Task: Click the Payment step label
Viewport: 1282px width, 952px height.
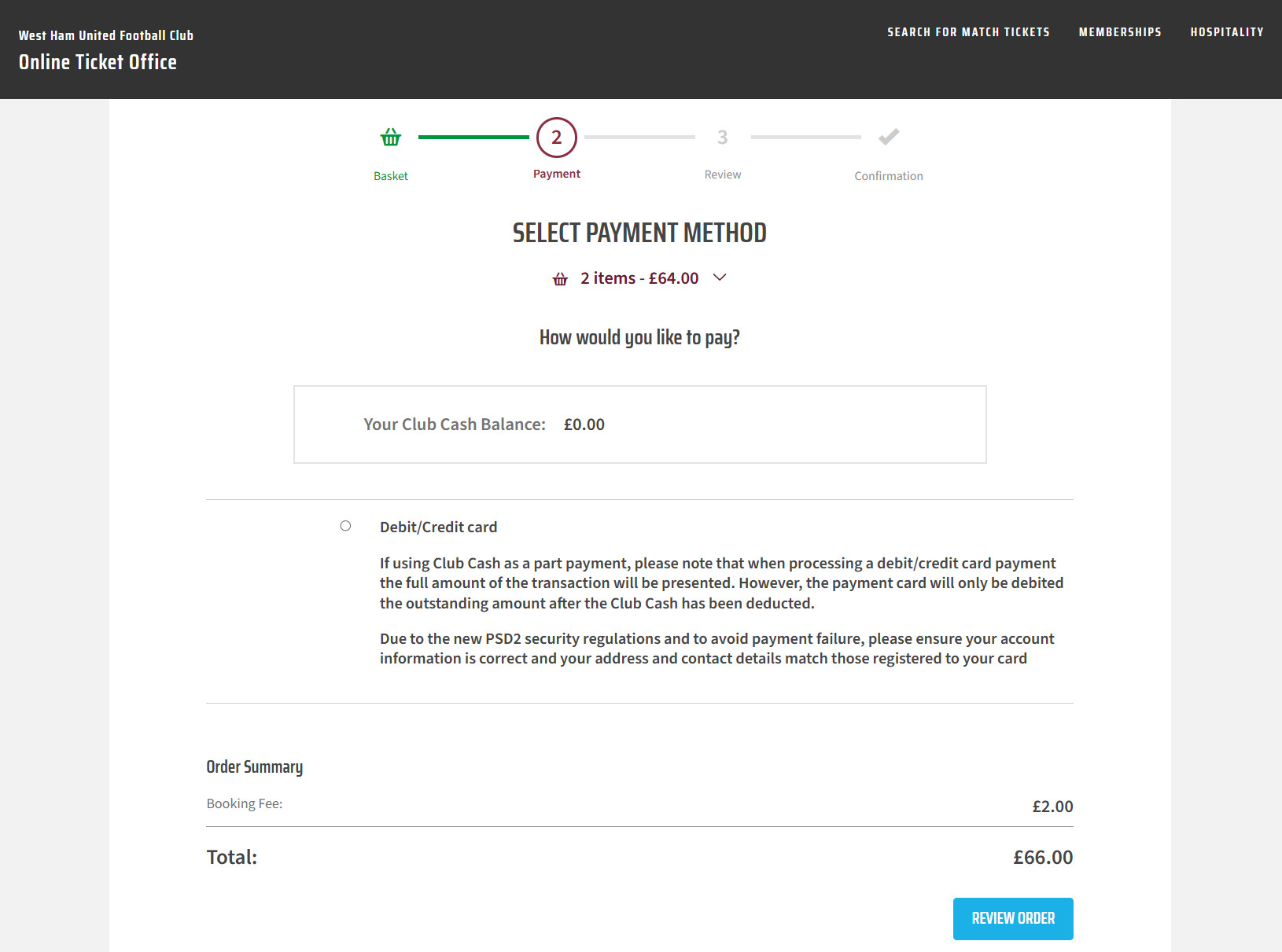Action: point(557,174)
